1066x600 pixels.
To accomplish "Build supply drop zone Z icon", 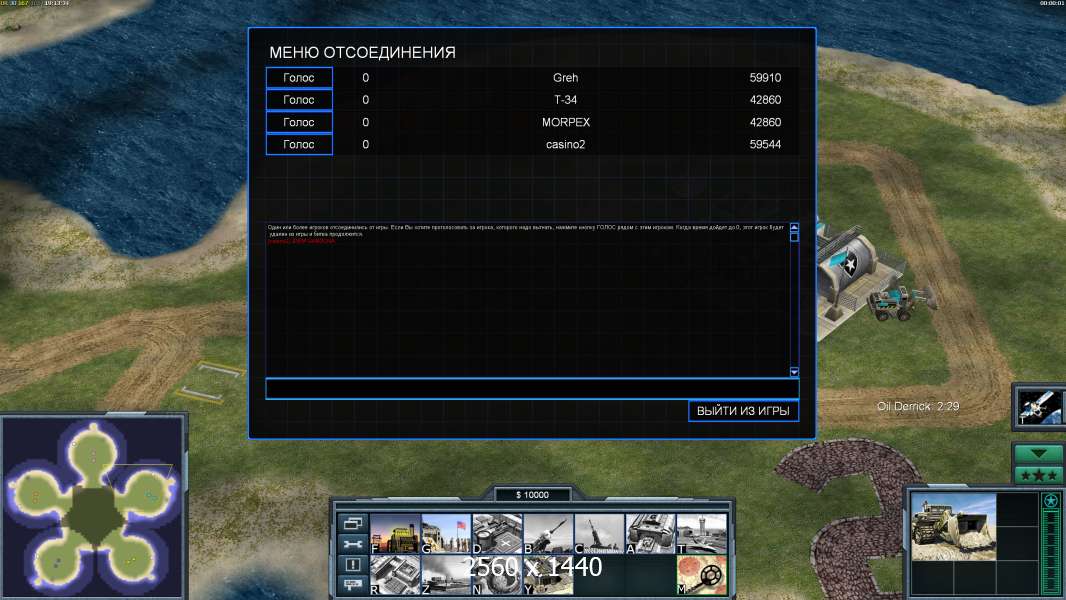I will [446, 575].
